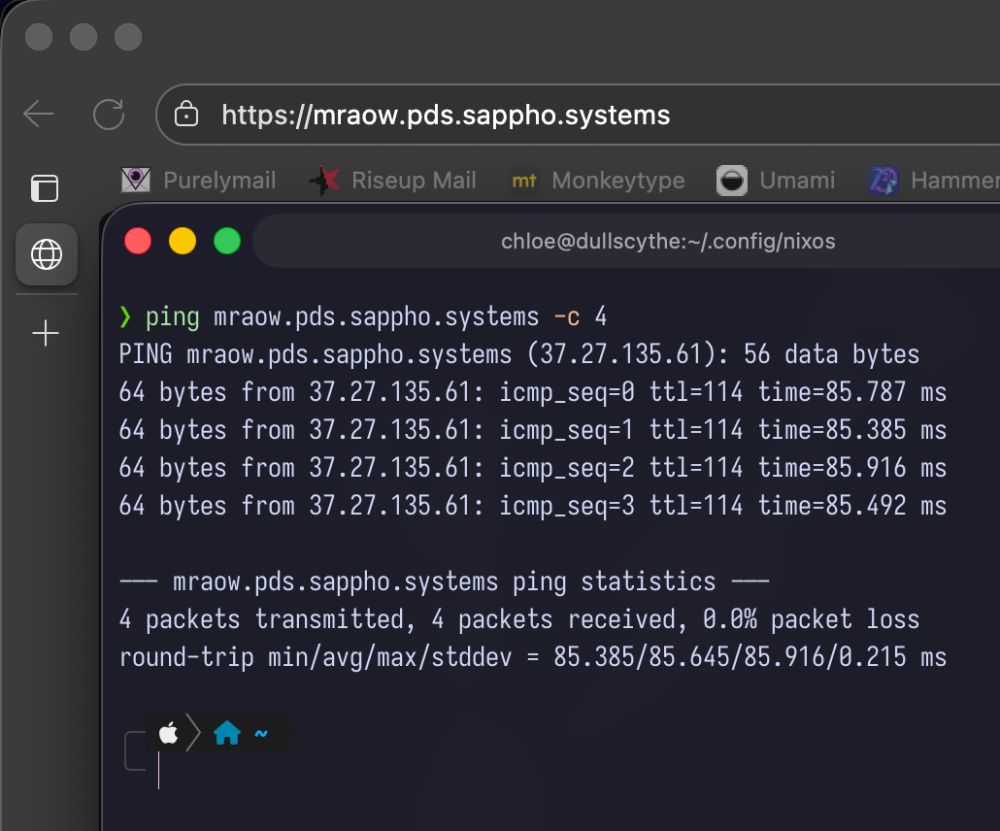Click the tilde symbol in the terminal prompt

259,733
